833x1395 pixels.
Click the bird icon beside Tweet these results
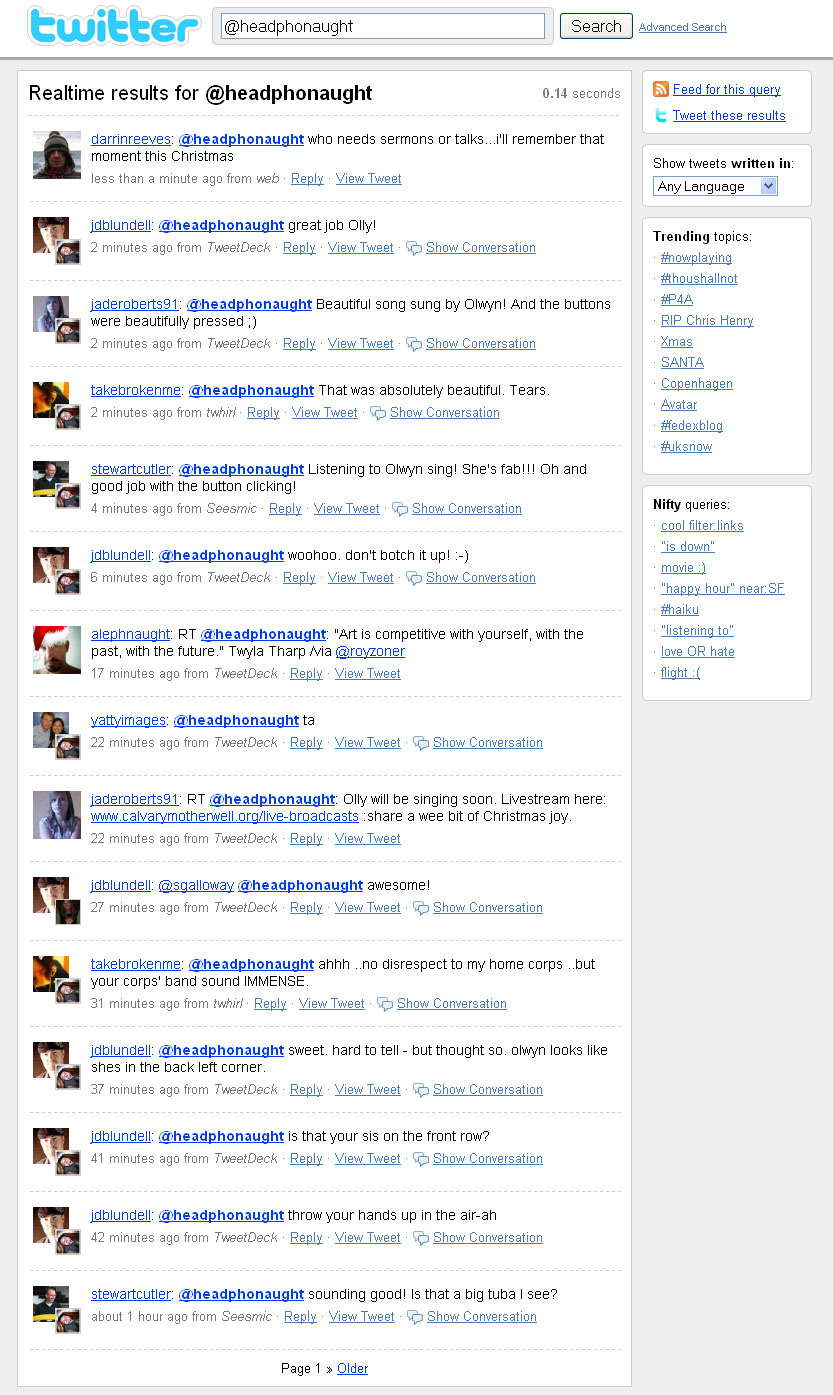point(661,115)
